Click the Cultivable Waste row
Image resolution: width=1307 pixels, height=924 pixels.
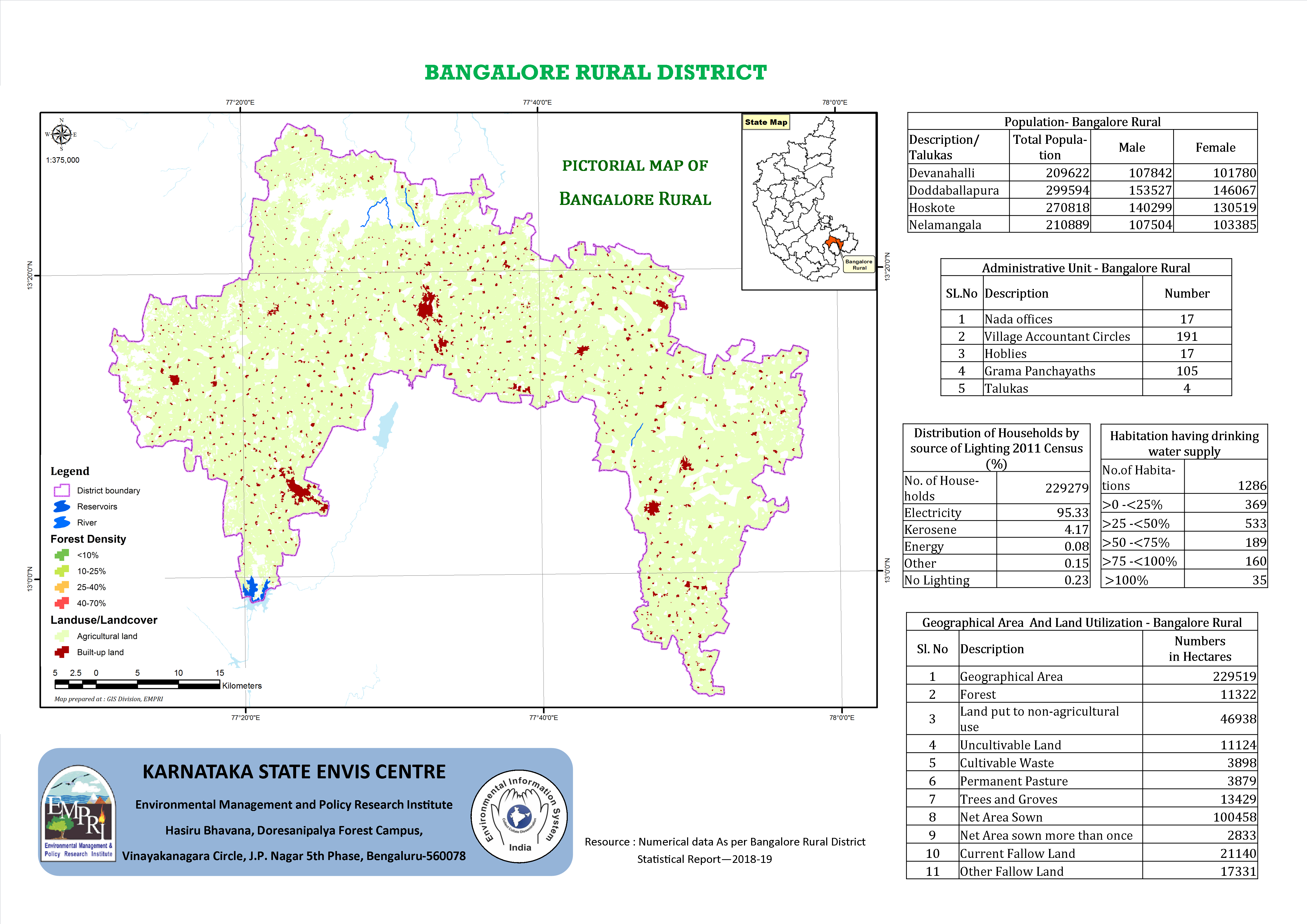point(1081,763)
